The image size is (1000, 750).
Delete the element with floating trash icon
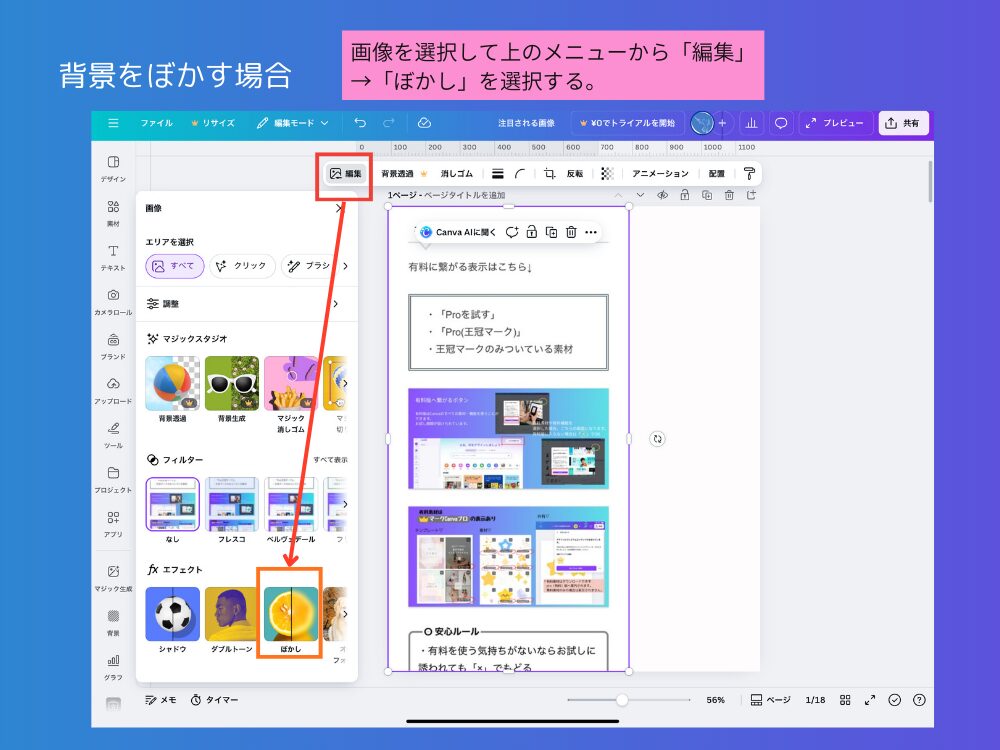pos(570,232)
